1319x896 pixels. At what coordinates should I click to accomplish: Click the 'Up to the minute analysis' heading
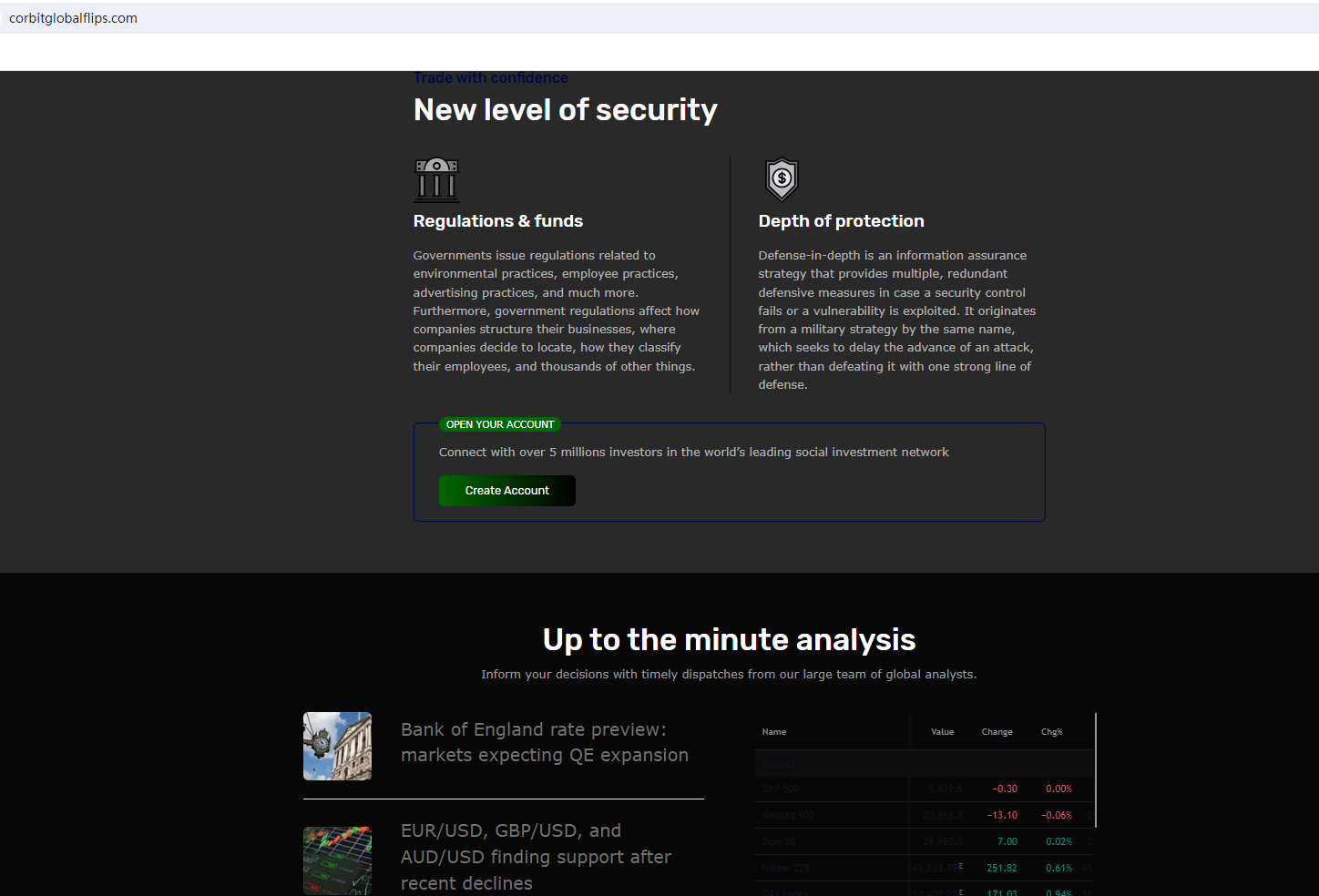[730, 640]
